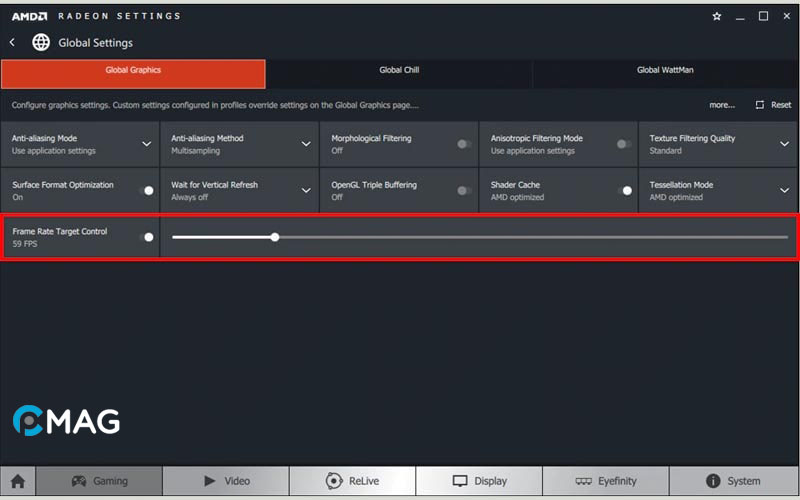Click the Gaming controller icon

click(79, 481)
